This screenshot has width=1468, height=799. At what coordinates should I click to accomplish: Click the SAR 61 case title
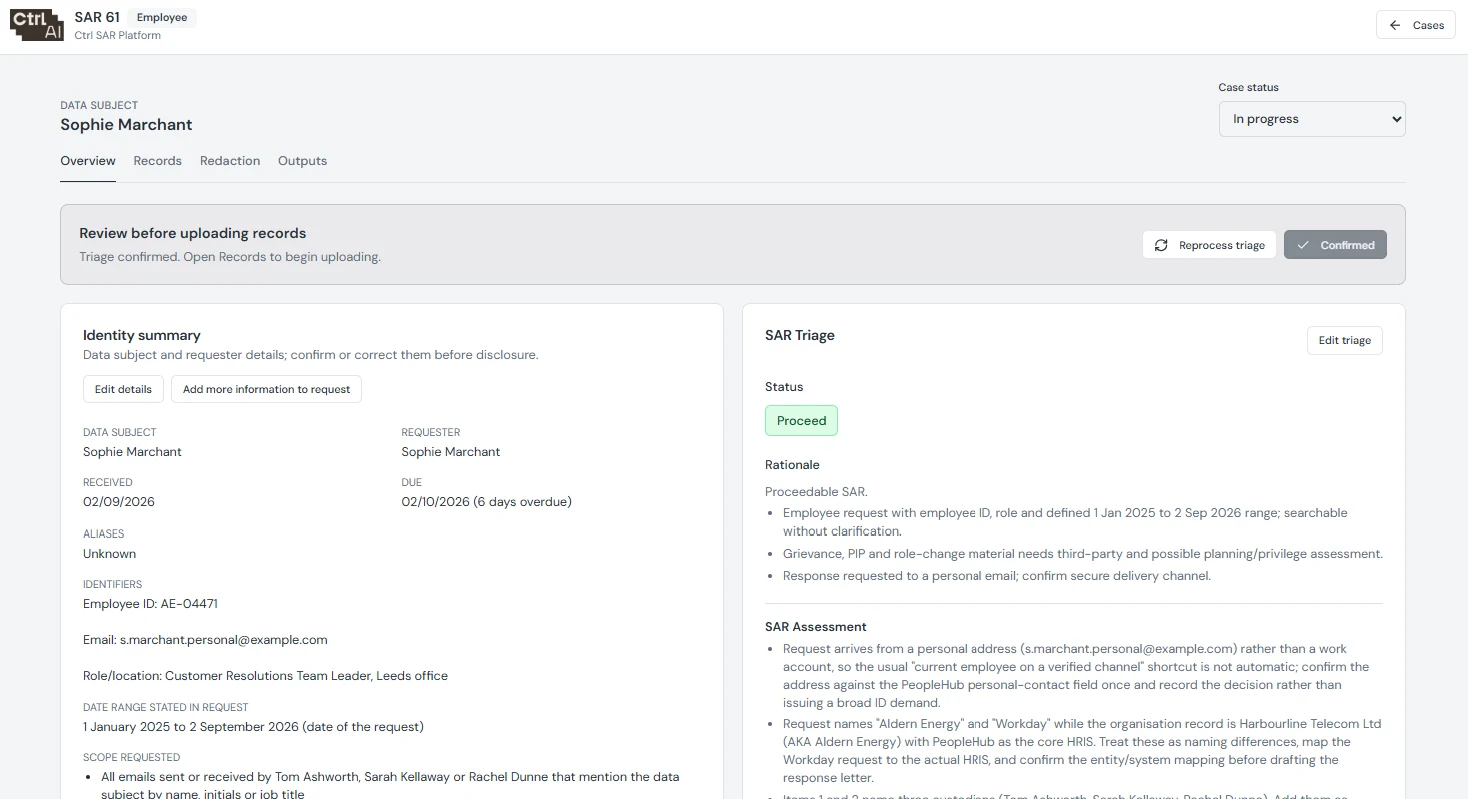(x=97, y=17)
